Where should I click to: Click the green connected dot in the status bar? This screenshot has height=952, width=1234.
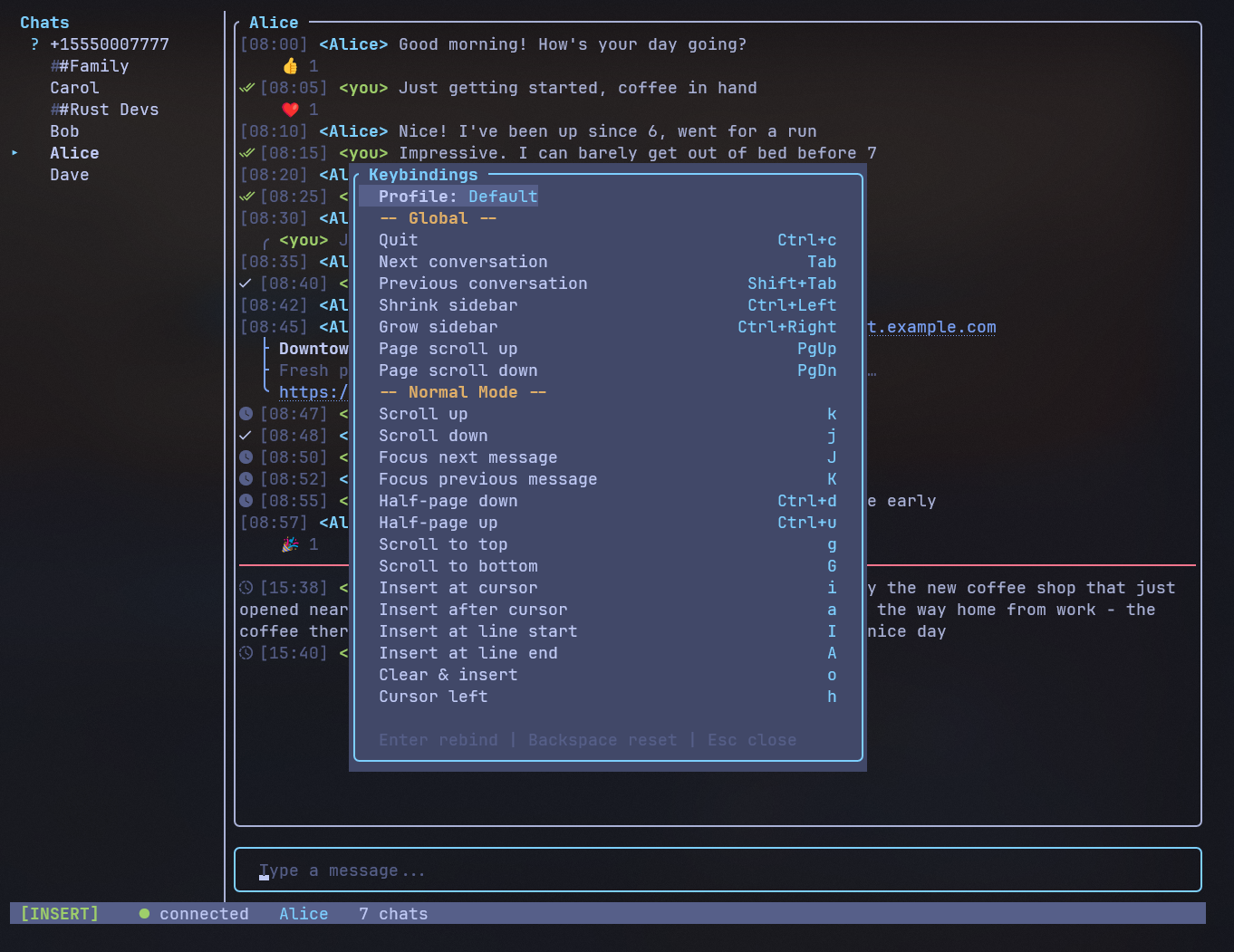pyautogui.click(x=144, y=913)
